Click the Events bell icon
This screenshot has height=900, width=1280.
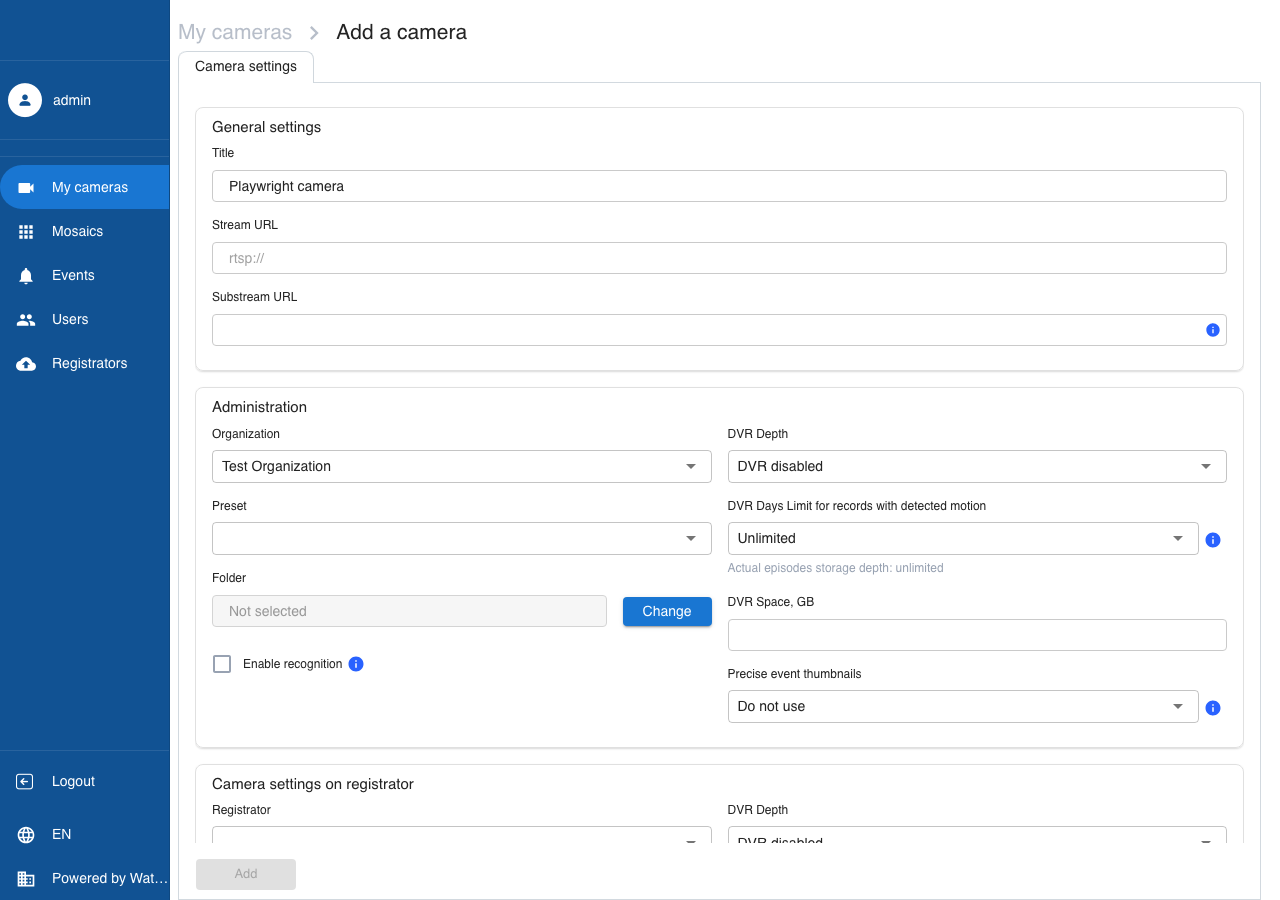(26, 275)
